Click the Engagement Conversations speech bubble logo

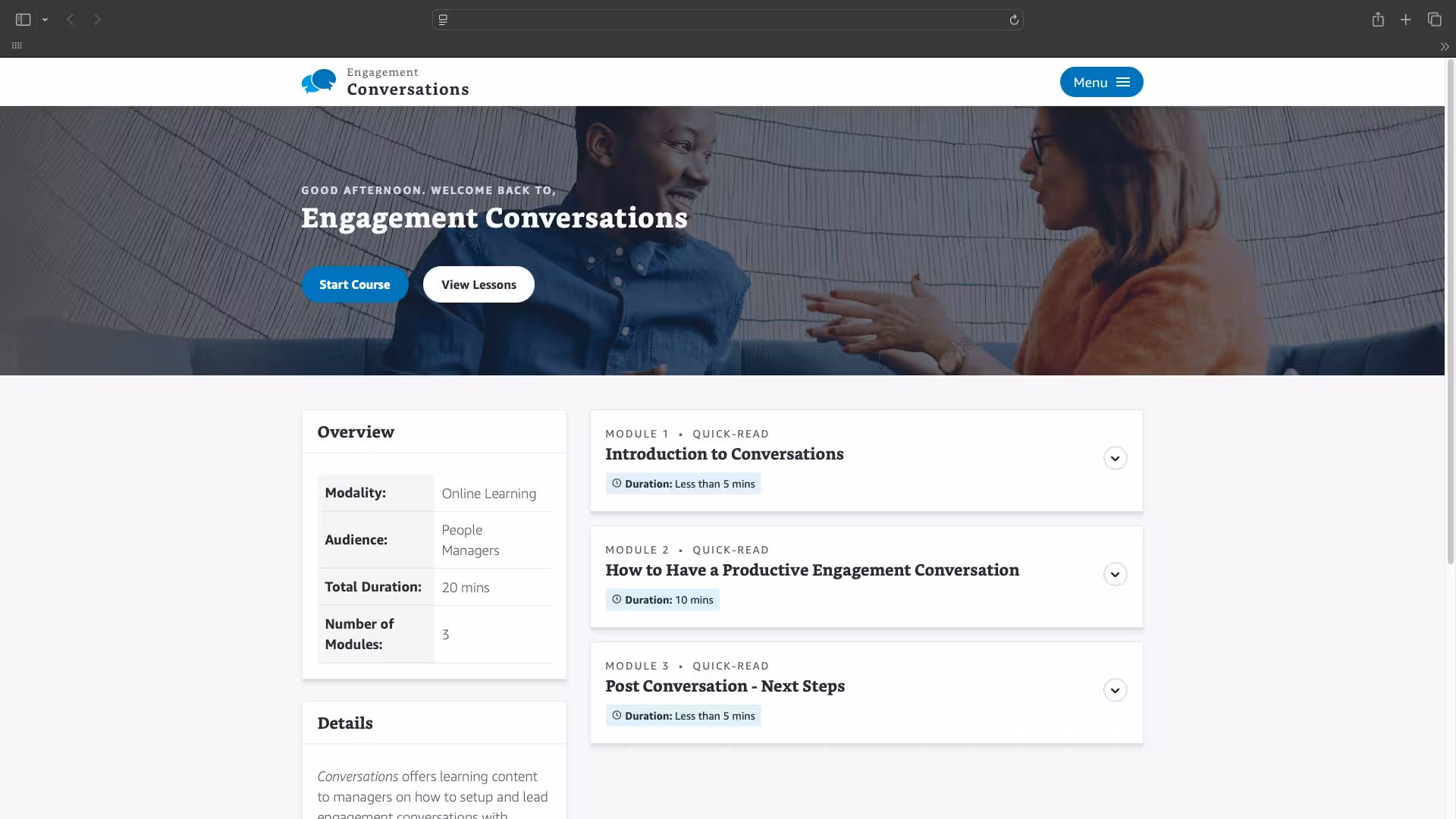[318, 81]
